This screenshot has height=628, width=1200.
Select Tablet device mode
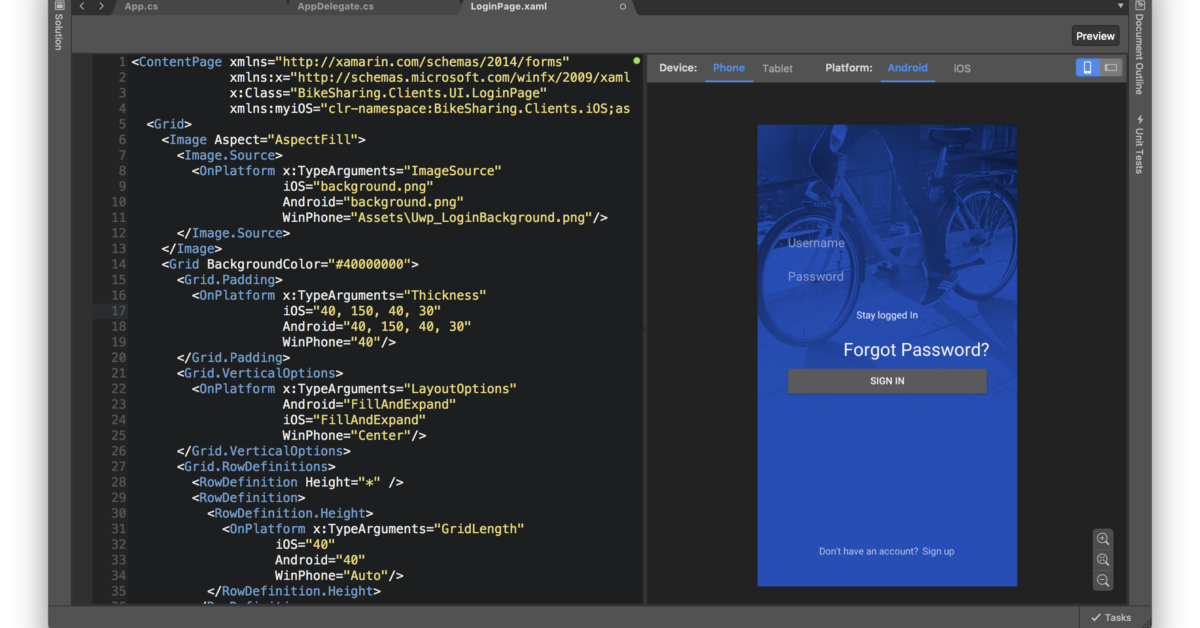click(x=777, y=68)
